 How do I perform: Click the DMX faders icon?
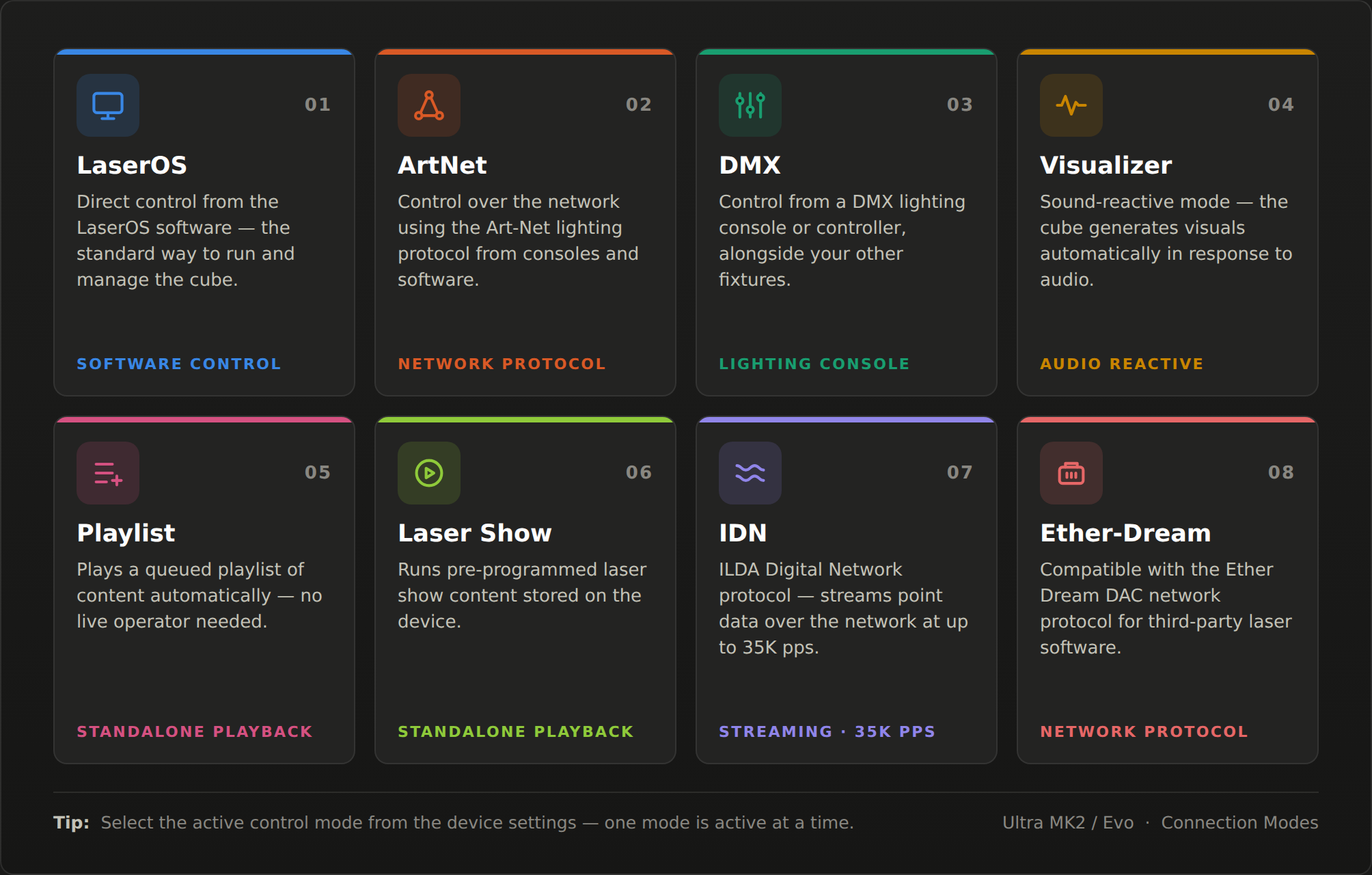pos(750,105)
